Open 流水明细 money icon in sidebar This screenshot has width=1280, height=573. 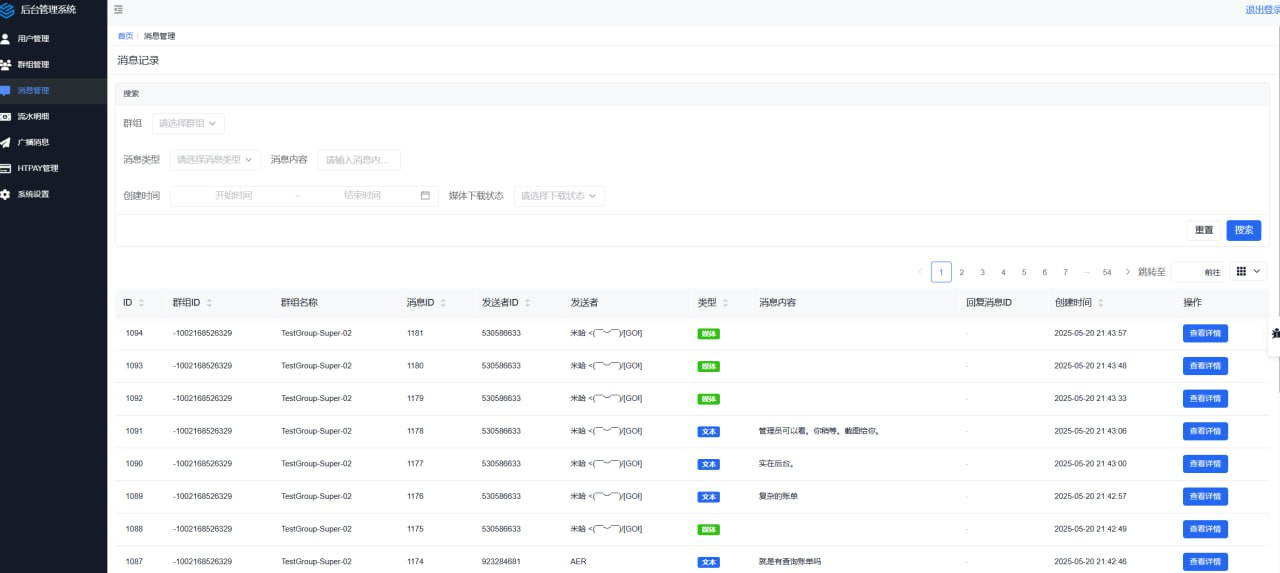[6, 116]
